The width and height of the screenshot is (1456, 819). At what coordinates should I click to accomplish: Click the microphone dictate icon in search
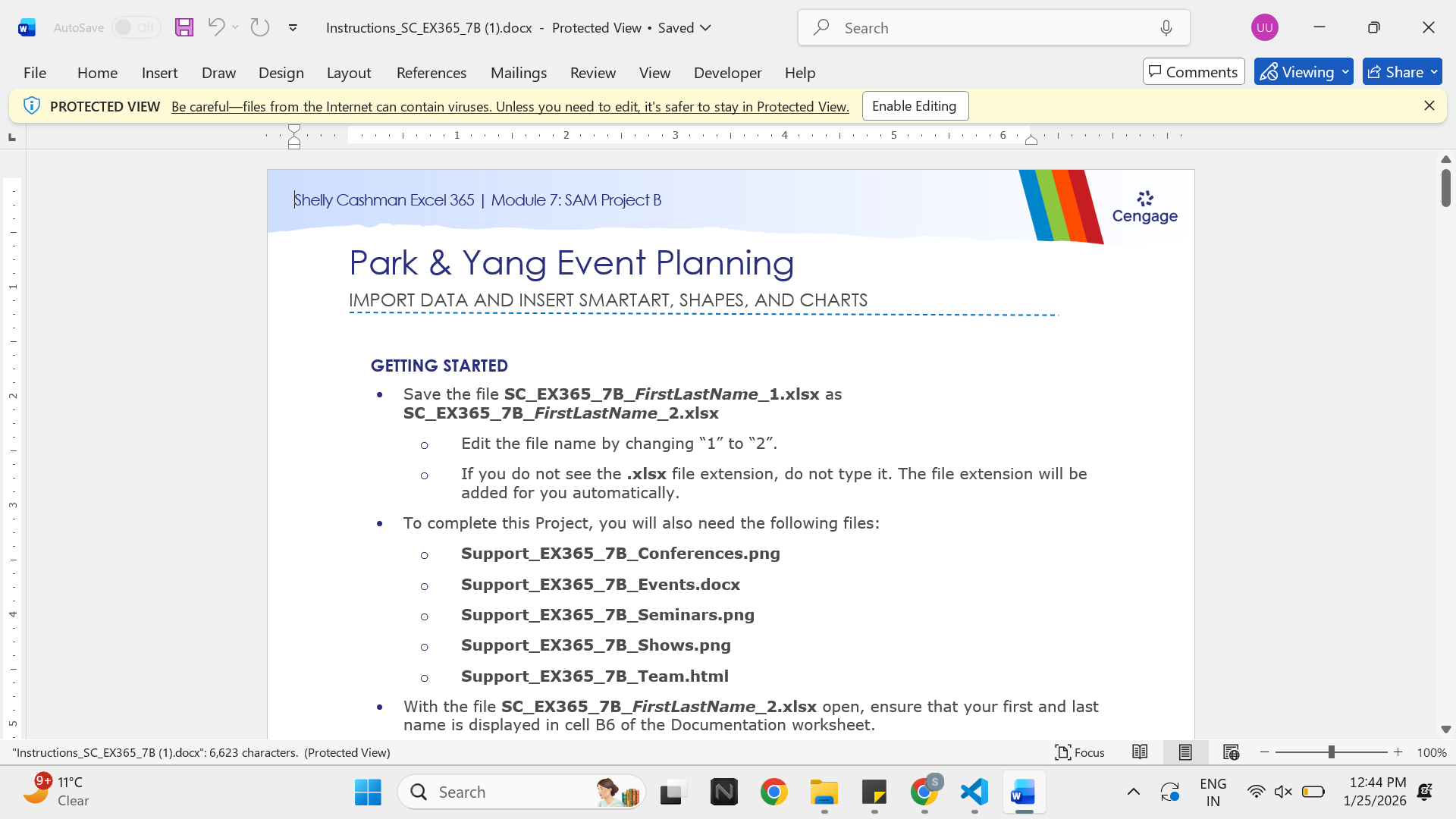point(1166,28)
